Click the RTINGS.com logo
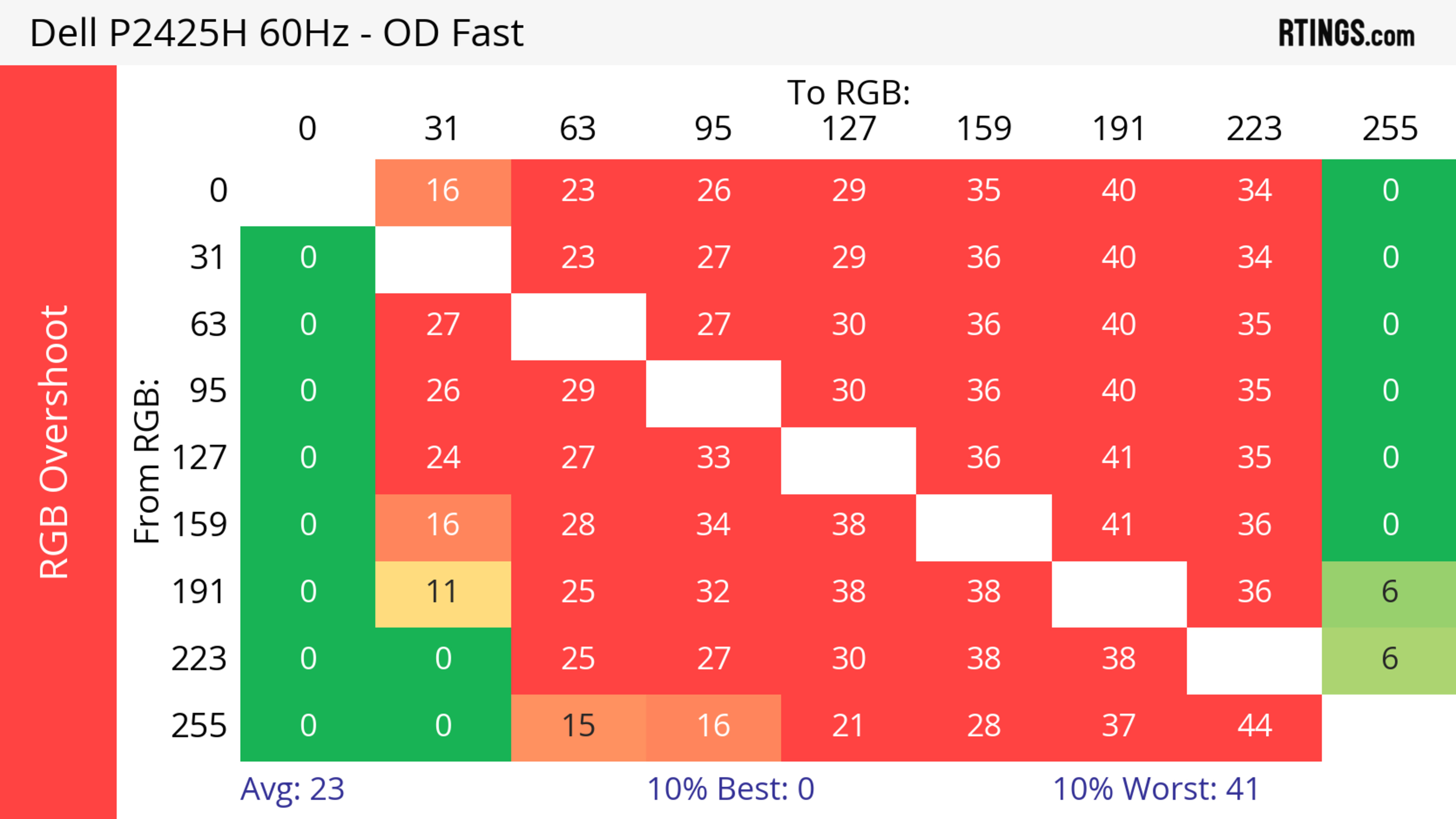This screenshot has height=819, width=1456. [x=1346, y=33]
